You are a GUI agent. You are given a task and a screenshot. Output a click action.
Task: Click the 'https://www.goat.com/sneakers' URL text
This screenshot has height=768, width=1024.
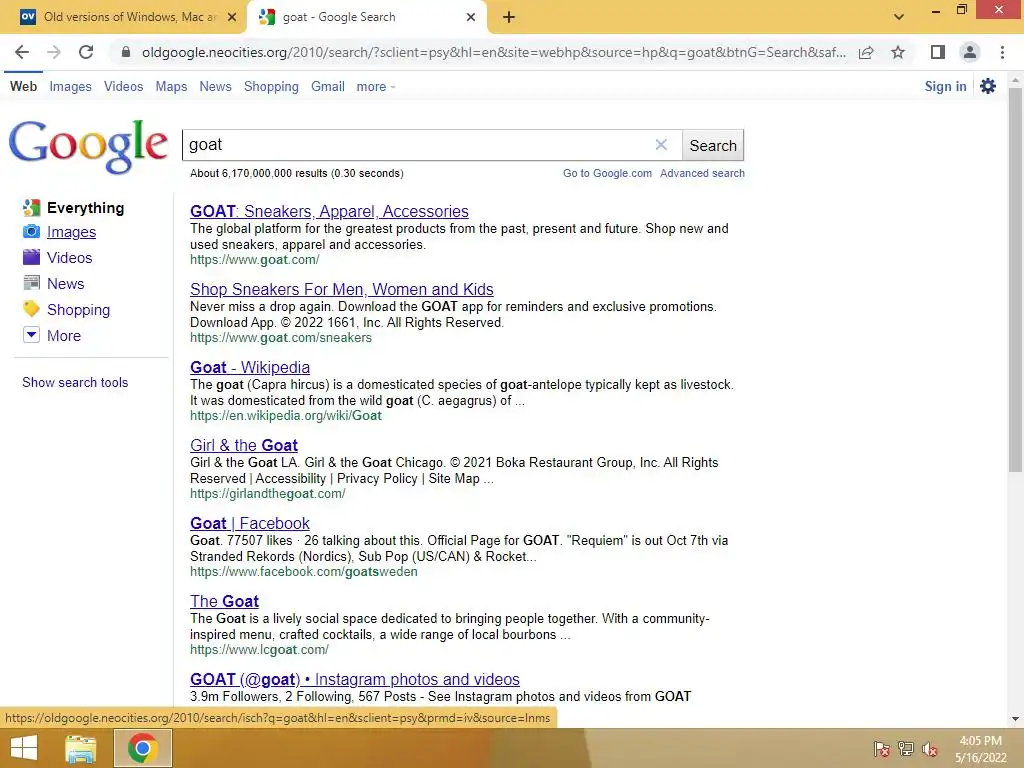click(281, 338)
